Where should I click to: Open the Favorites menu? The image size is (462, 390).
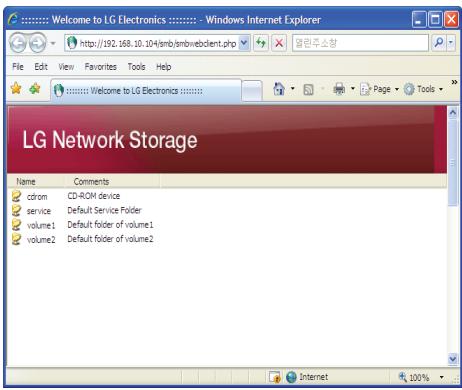[100, 67]
